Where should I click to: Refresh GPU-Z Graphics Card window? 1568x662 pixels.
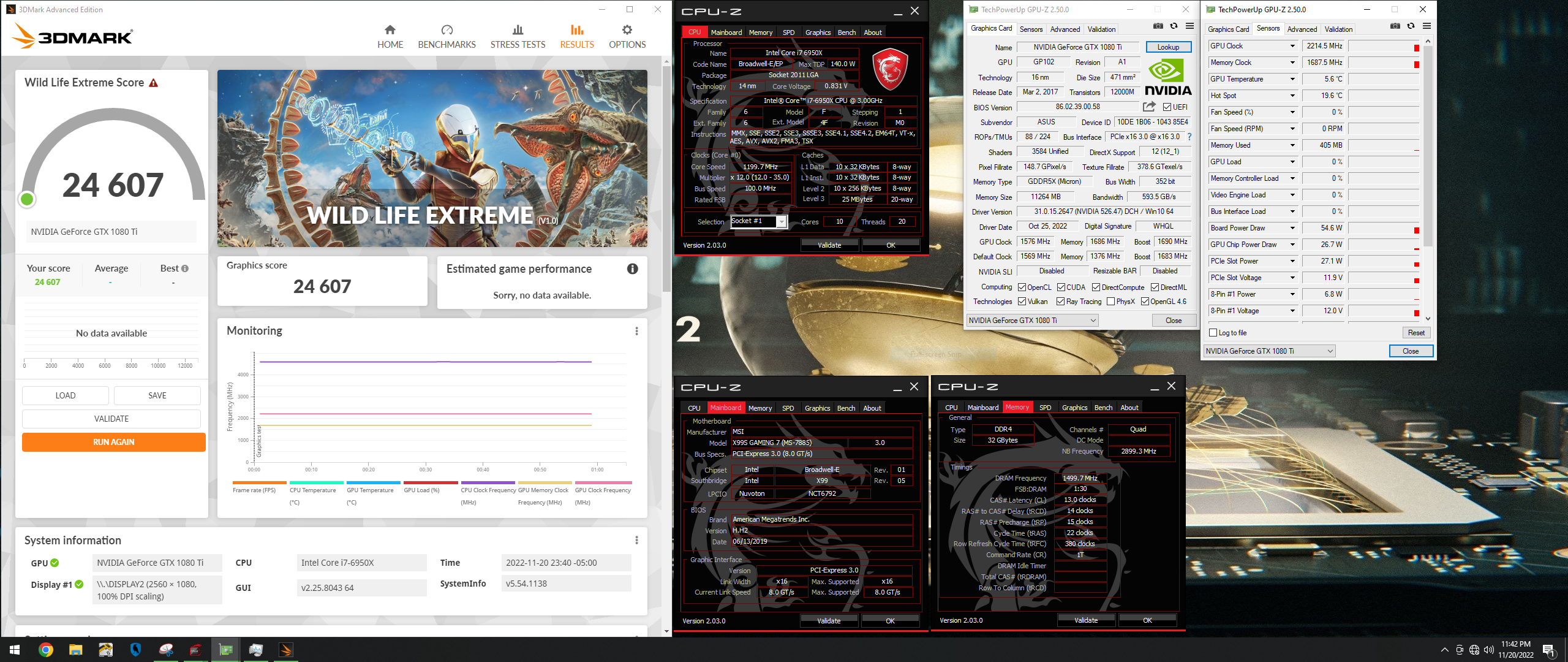[1174, 26]
